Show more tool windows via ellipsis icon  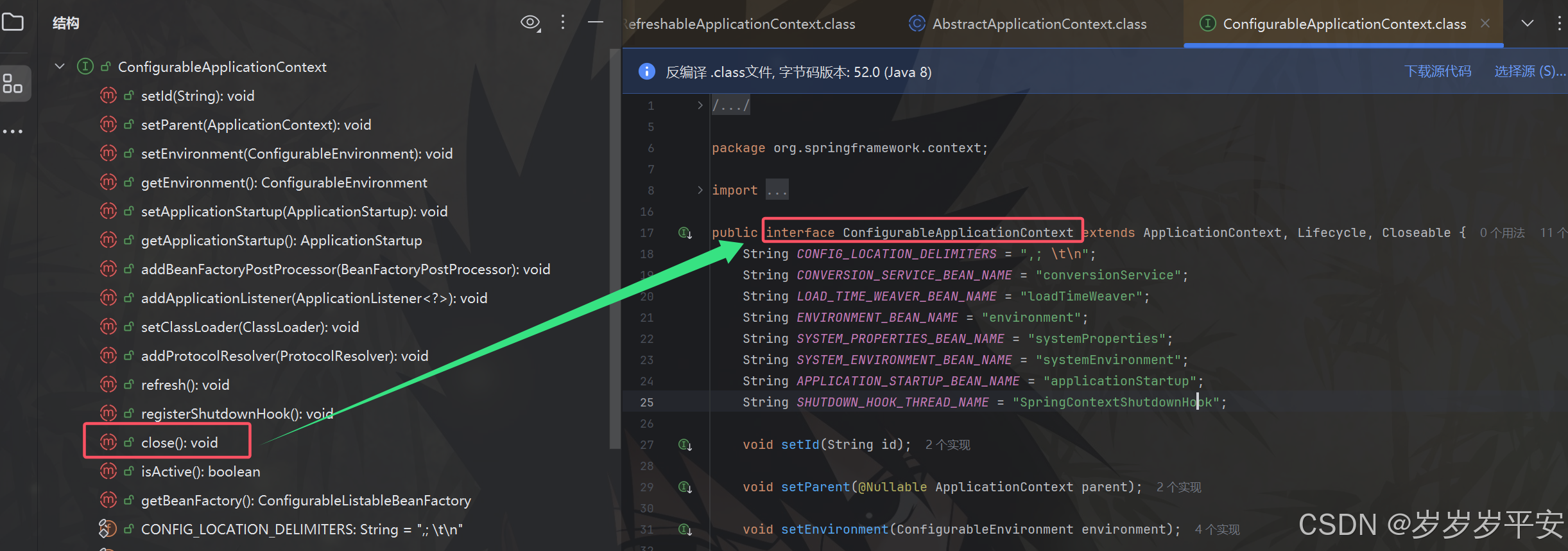(13, 132)
